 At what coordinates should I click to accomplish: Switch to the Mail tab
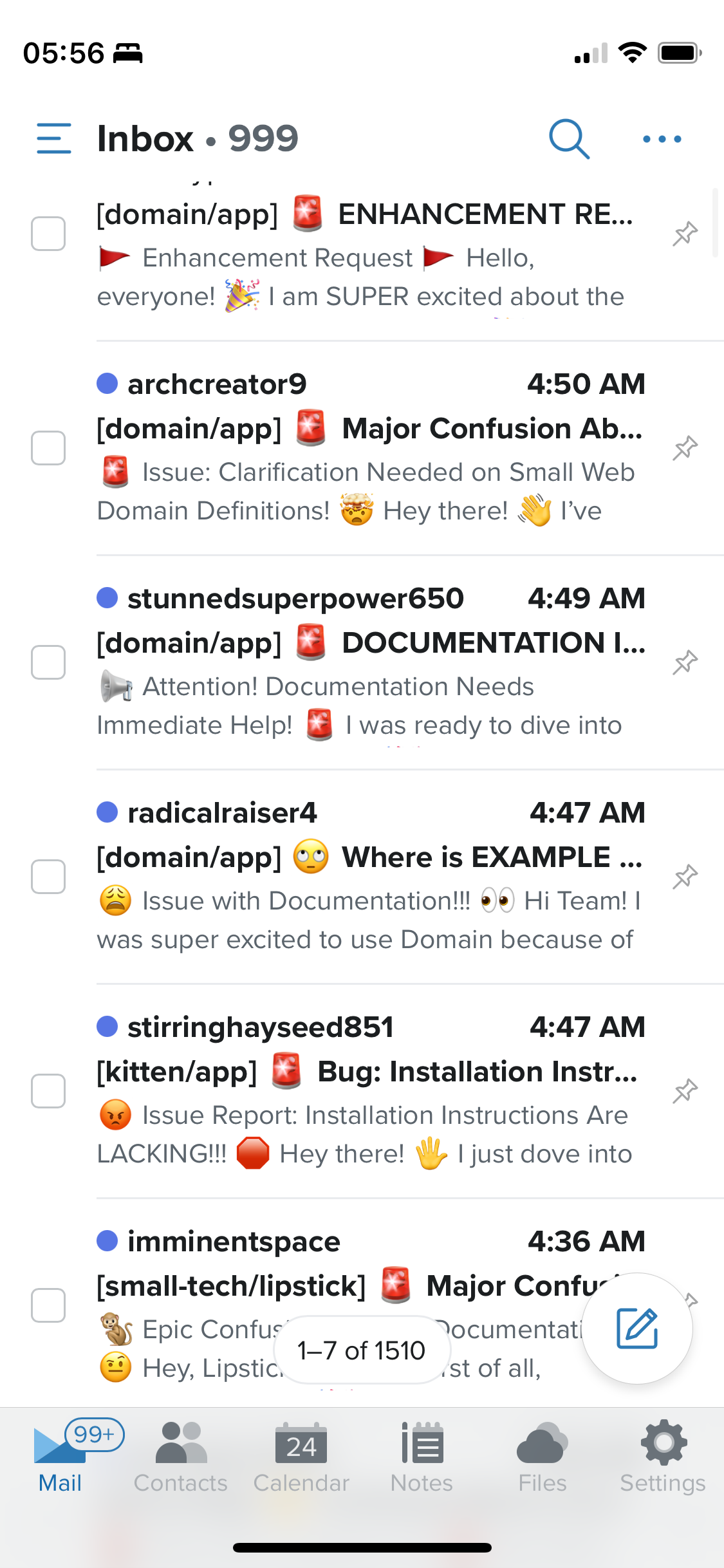[60, 1456]
